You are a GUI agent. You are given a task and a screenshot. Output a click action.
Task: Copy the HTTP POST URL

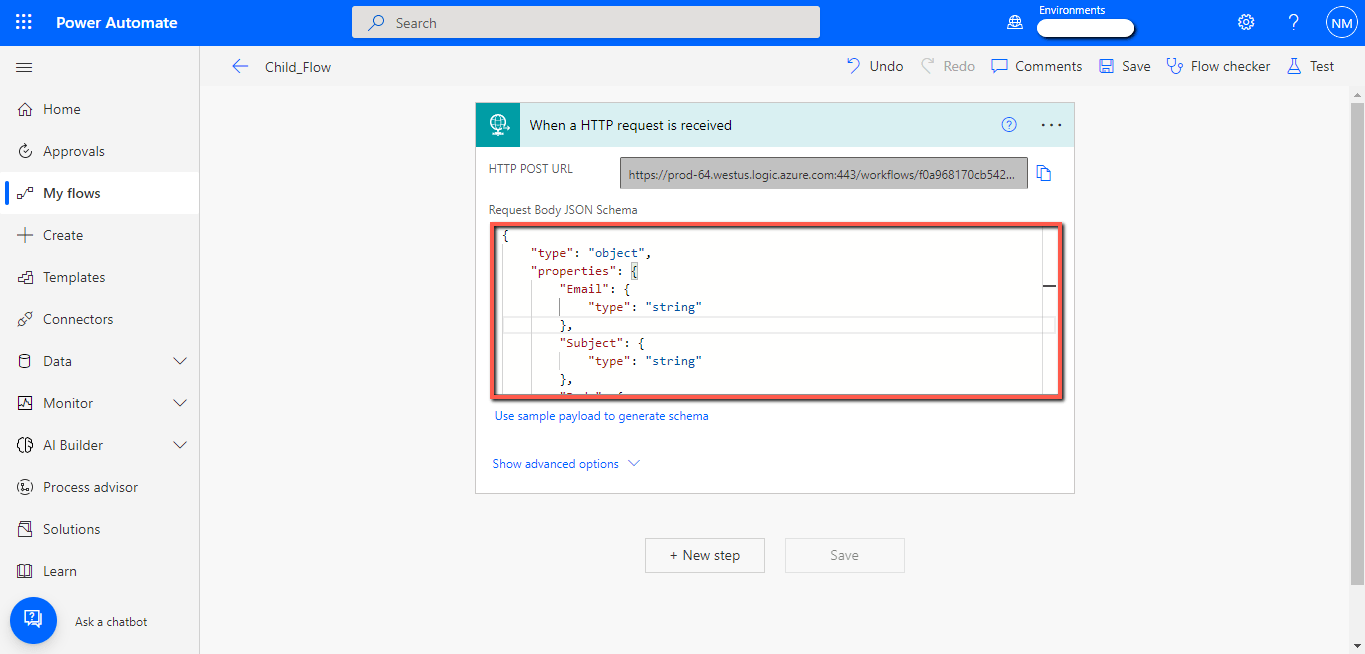click(1044, 173)
